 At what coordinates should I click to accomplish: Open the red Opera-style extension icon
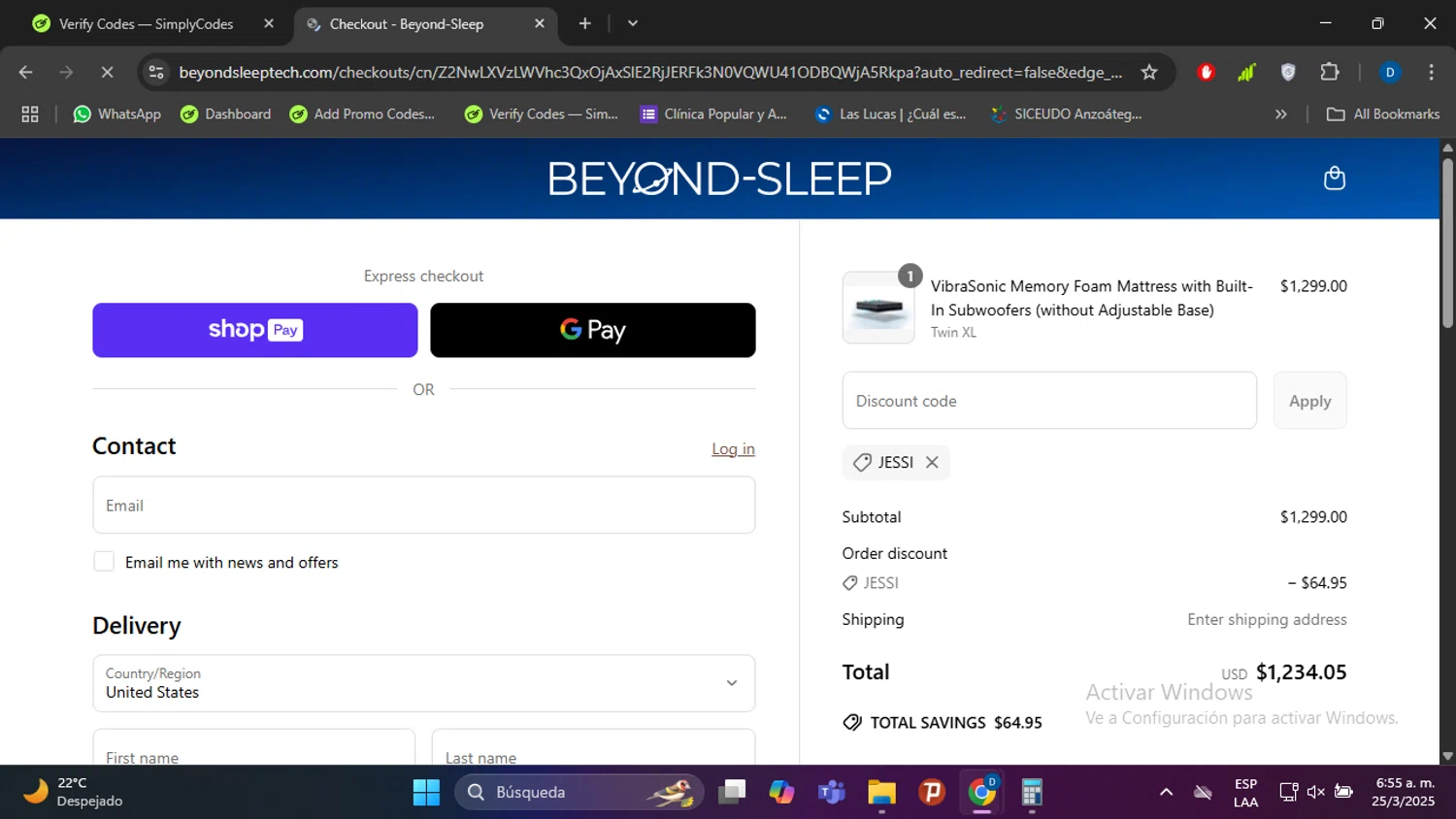pyautogui.click(x=1207, y=73)
